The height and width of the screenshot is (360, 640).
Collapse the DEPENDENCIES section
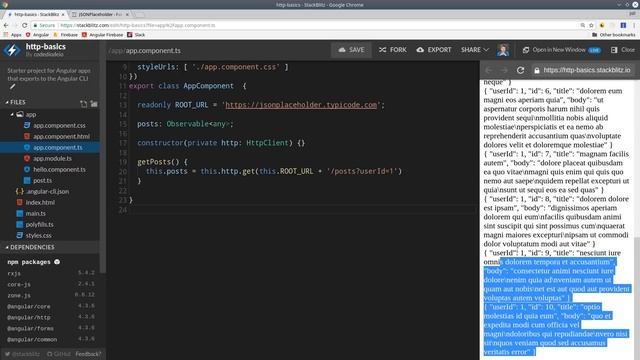point(7,247)
